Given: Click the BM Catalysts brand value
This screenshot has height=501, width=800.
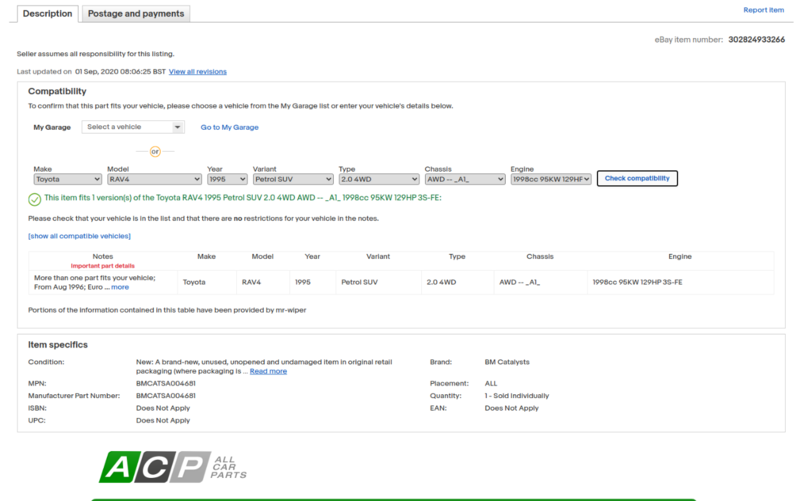Looking at the screenshot, I should [x=507, y=362].
